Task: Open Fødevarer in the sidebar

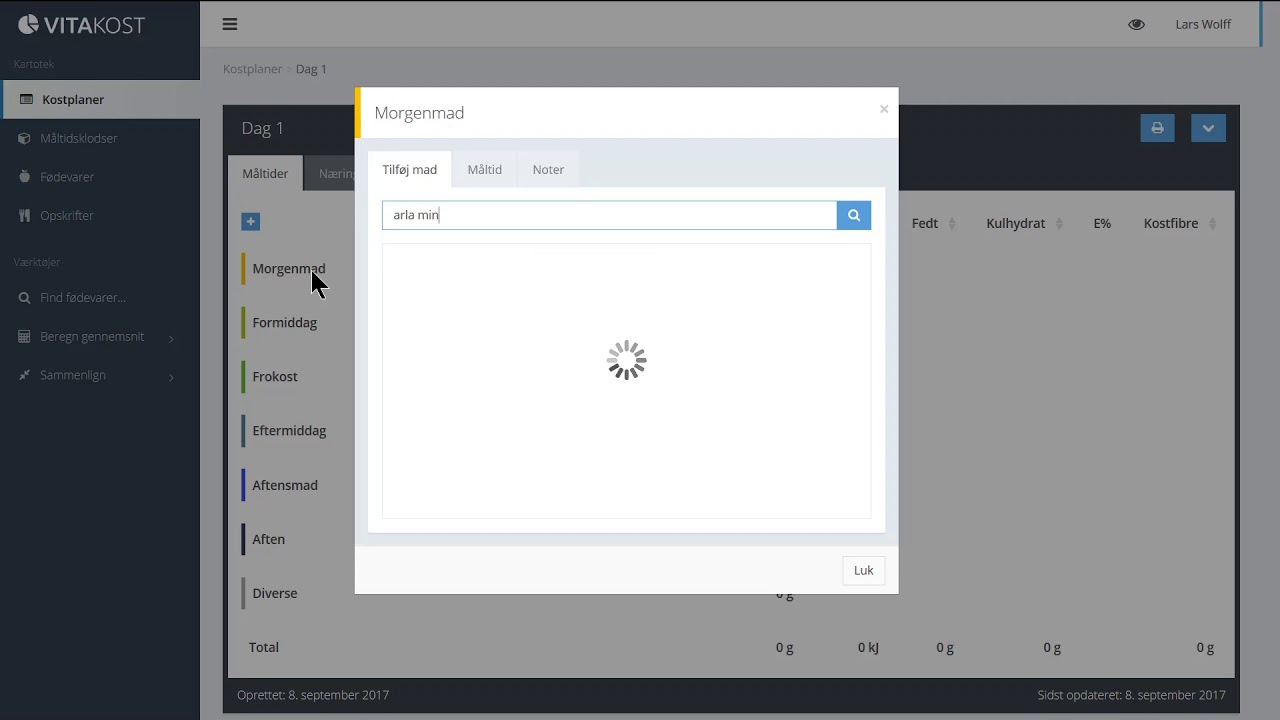Action: (67, 177)
